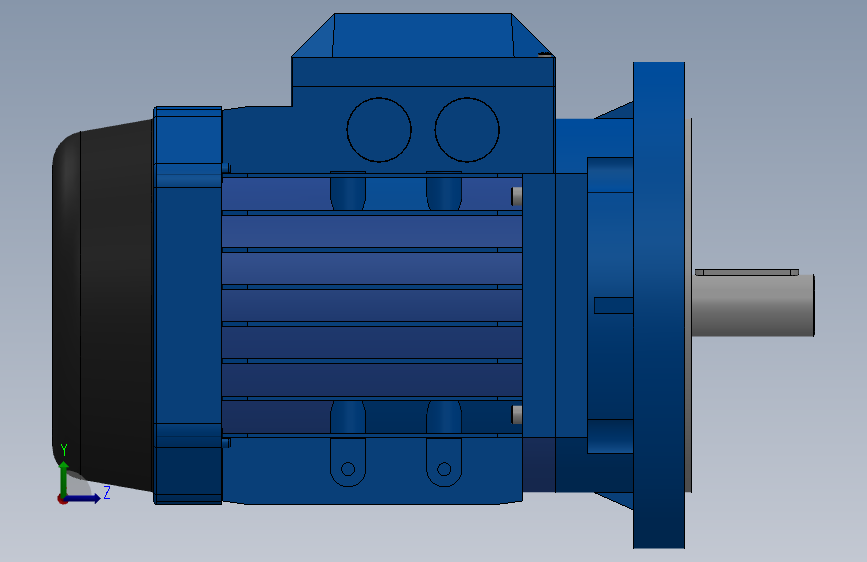The width and height of the screenshot is (867, 562).
Task: Select the left mounting lug hole at bottom
Action: point(348,469)
